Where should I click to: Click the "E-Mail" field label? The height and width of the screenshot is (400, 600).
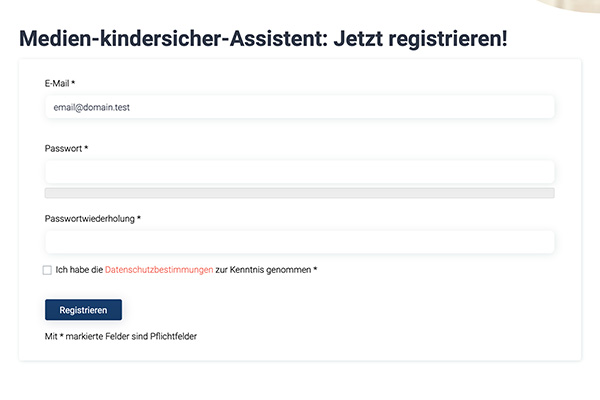[58, 83]
